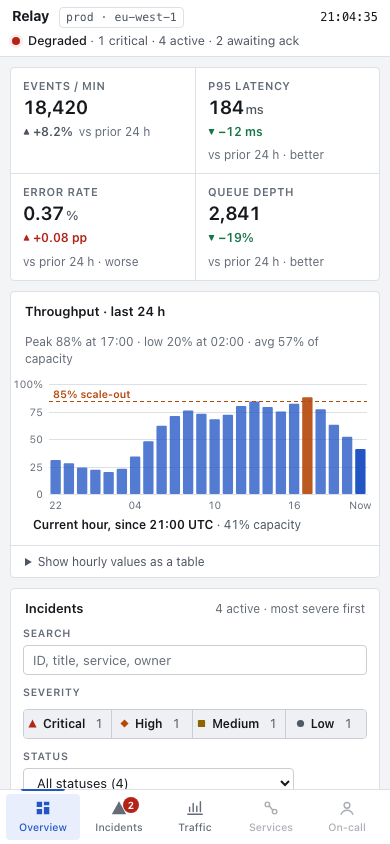390x844 pixels.
Task: Open the Traffic bar-chart icon
Action: (195, 807)
